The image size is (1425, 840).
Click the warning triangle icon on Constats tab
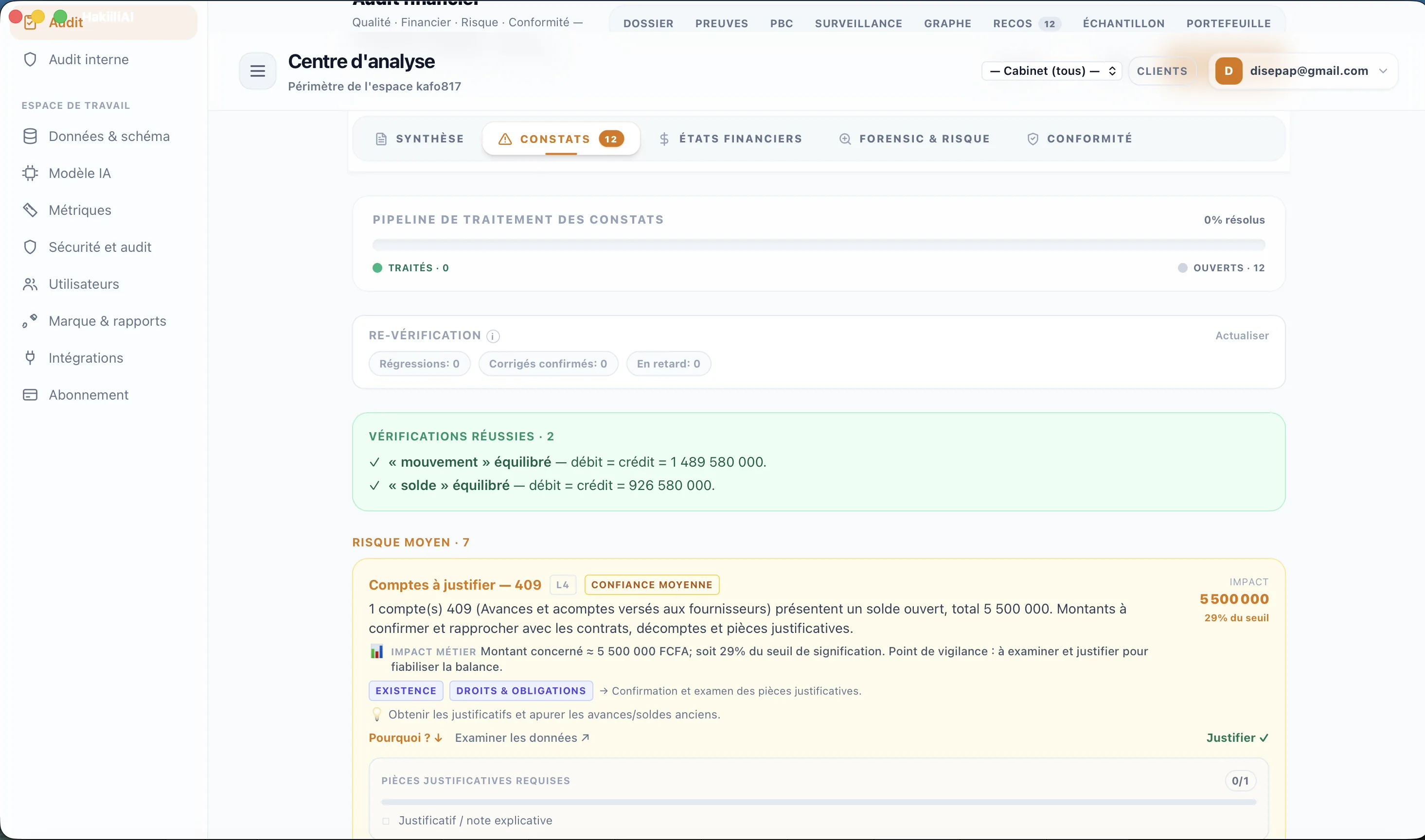(x=505, y=139)
